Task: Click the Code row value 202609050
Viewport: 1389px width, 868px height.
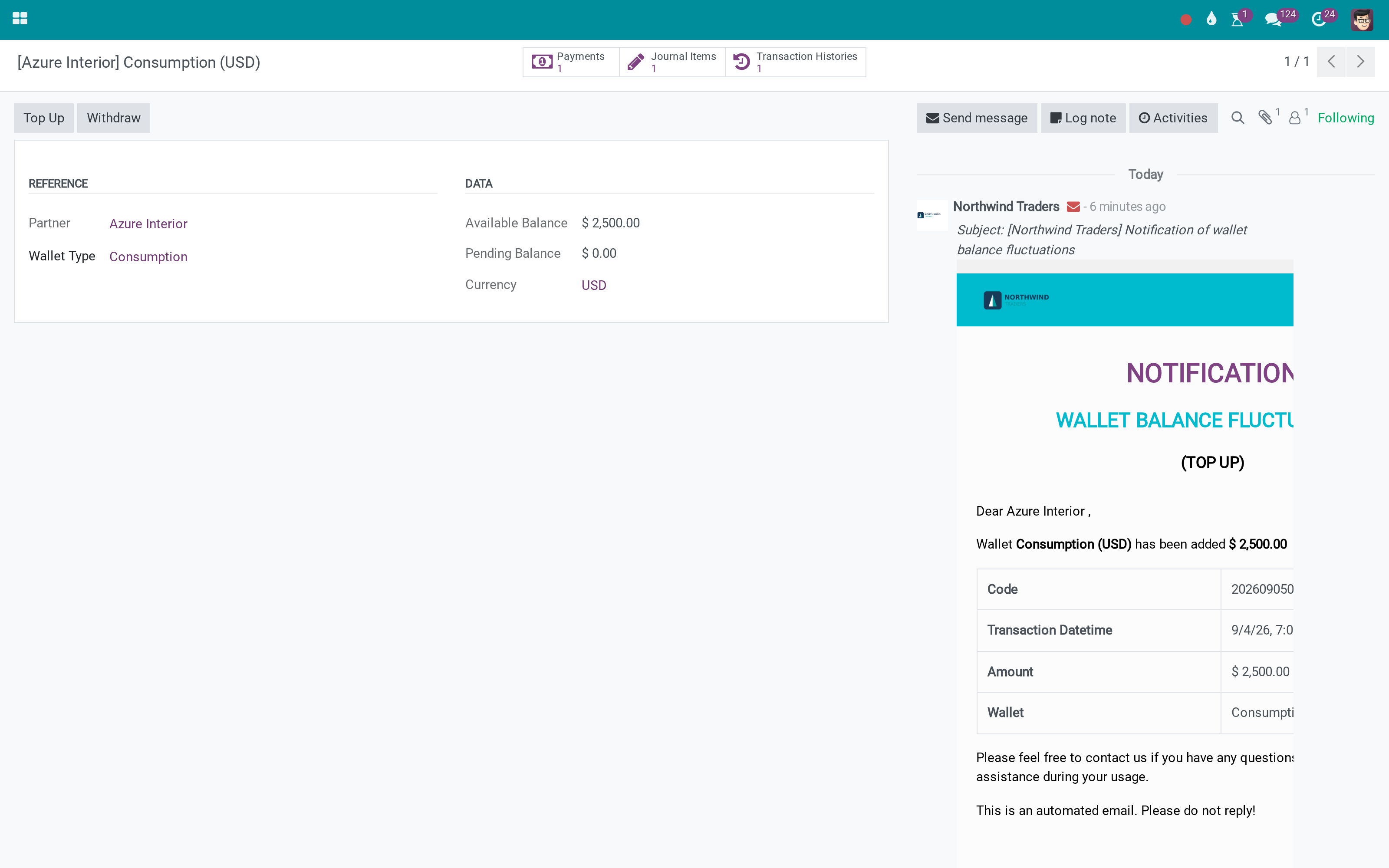Action: 1262,589
